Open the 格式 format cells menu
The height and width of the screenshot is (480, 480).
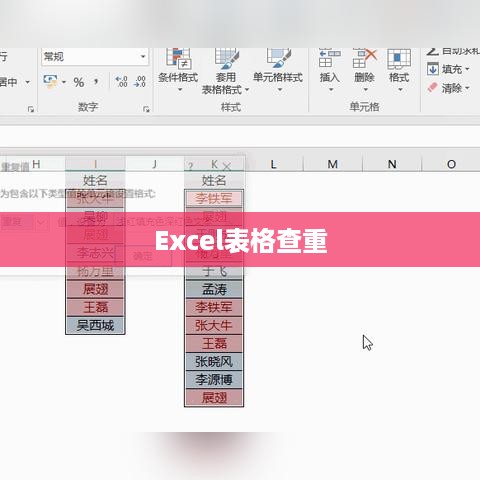(399, 70)
